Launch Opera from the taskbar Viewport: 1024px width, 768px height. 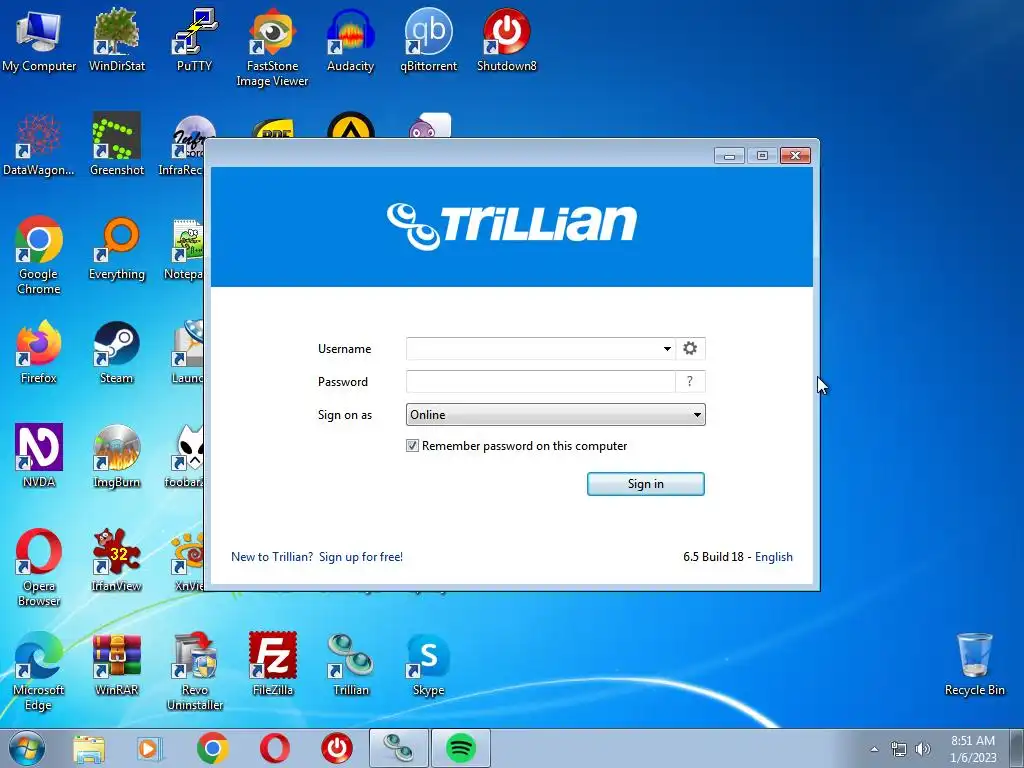(275, 748)
